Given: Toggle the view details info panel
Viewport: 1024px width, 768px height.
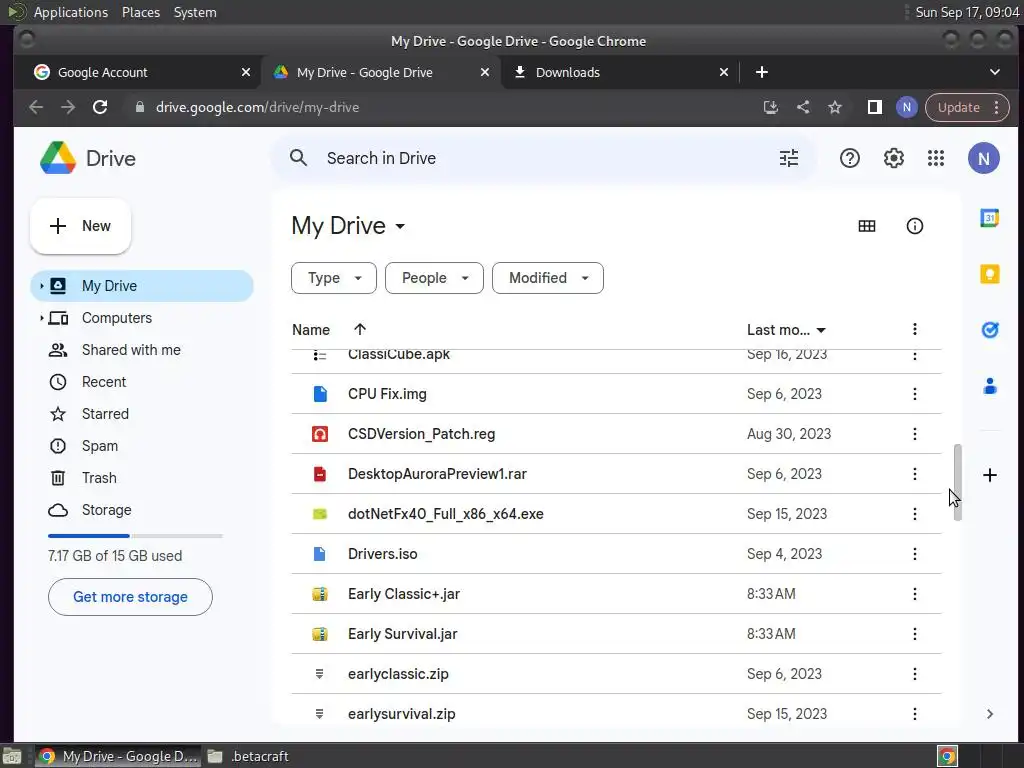Looking at the screenshot, I should pos(914,226).
